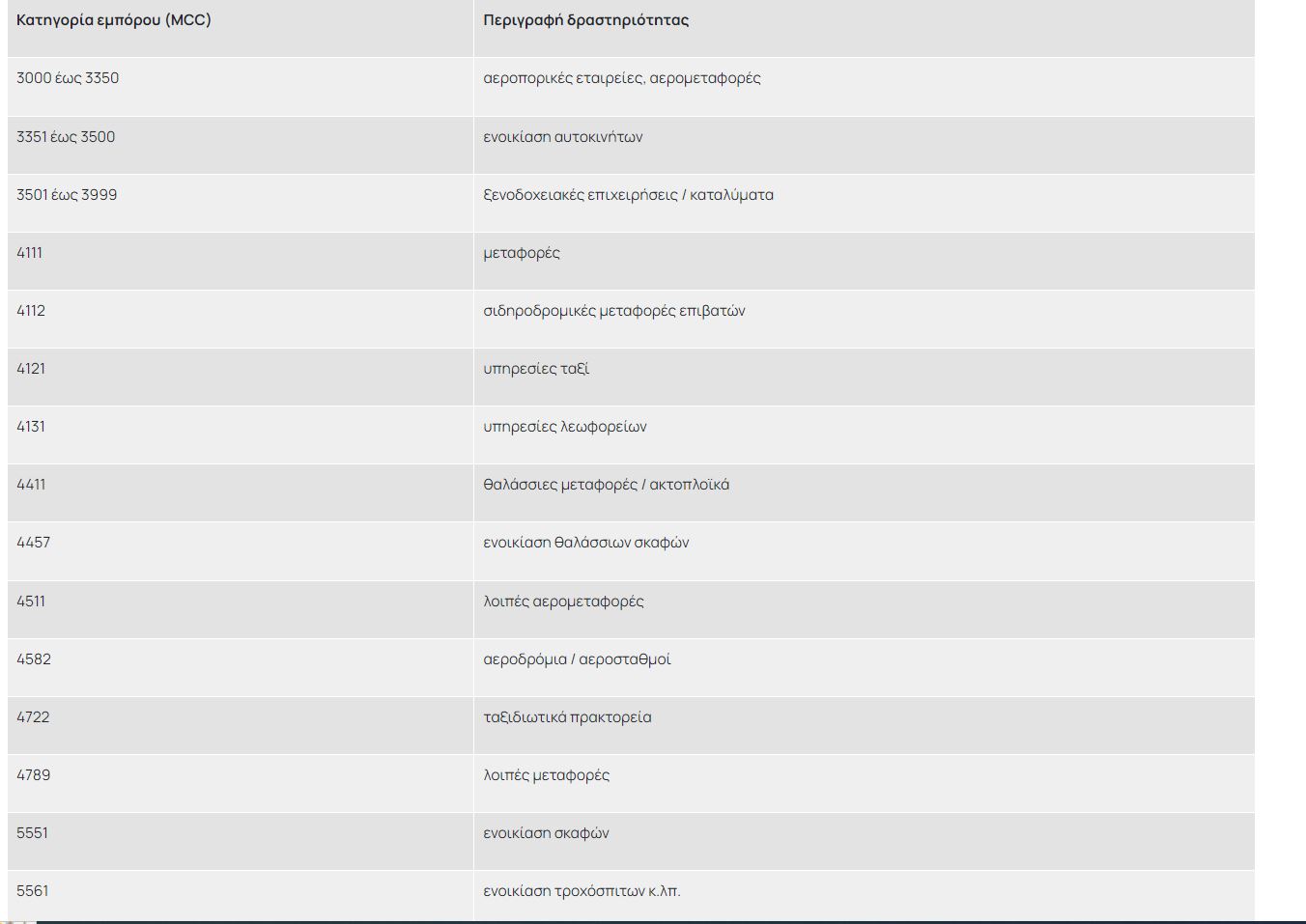
Task: Click the 'ενοικίαση σκαφών' description for code 5551
Action: click(x=546, y=833)
